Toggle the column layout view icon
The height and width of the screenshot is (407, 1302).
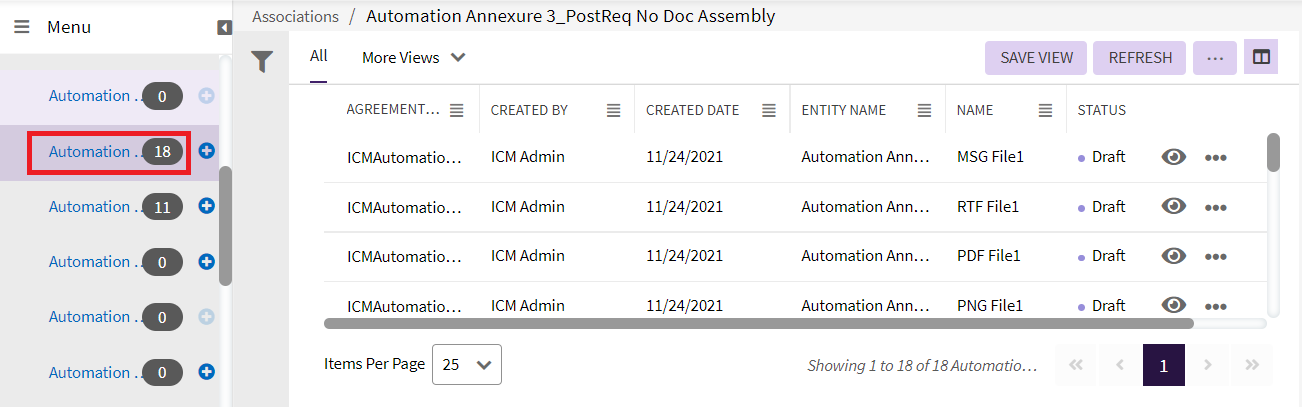1261,58
